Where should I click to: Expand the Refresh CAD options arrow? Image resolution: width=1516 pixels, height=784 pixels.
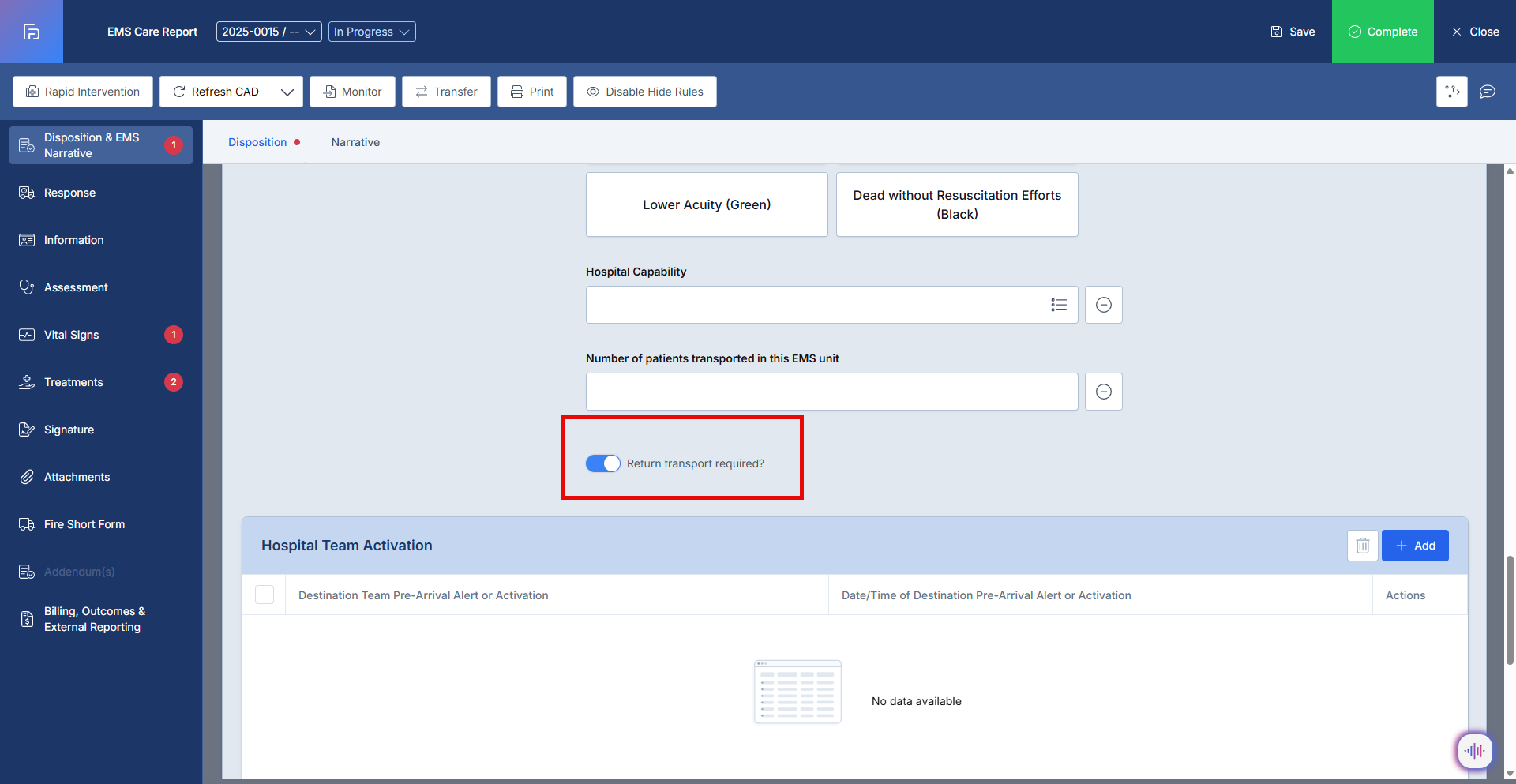(287, 92)
